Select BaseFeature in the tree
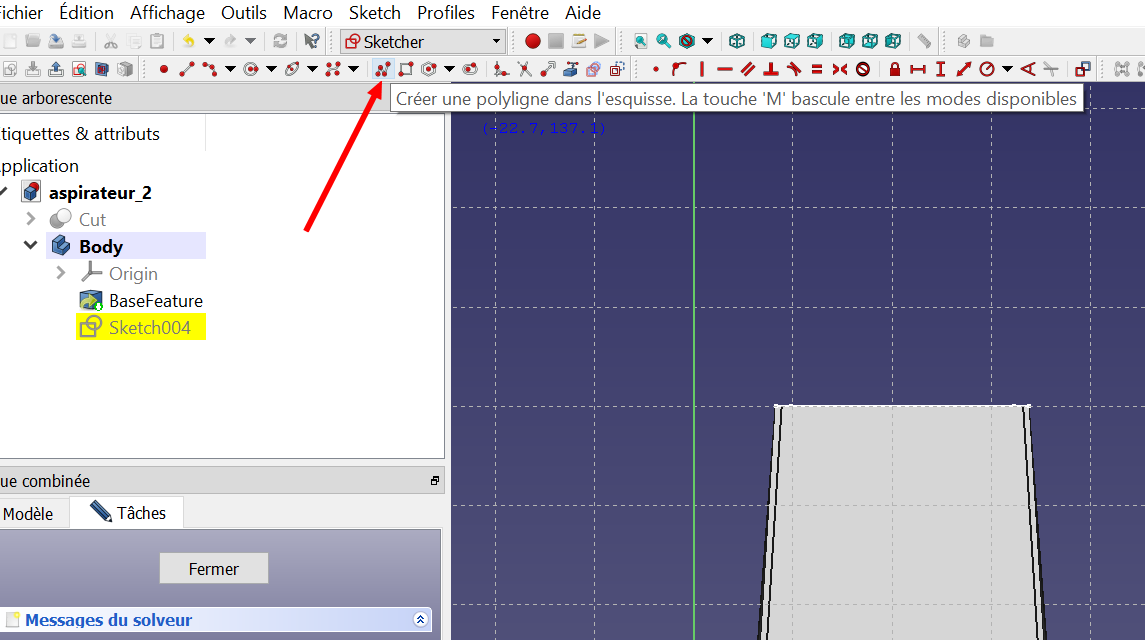Image resolution: width=1145 pixels, height=640 pixels. tap(141, 300)
